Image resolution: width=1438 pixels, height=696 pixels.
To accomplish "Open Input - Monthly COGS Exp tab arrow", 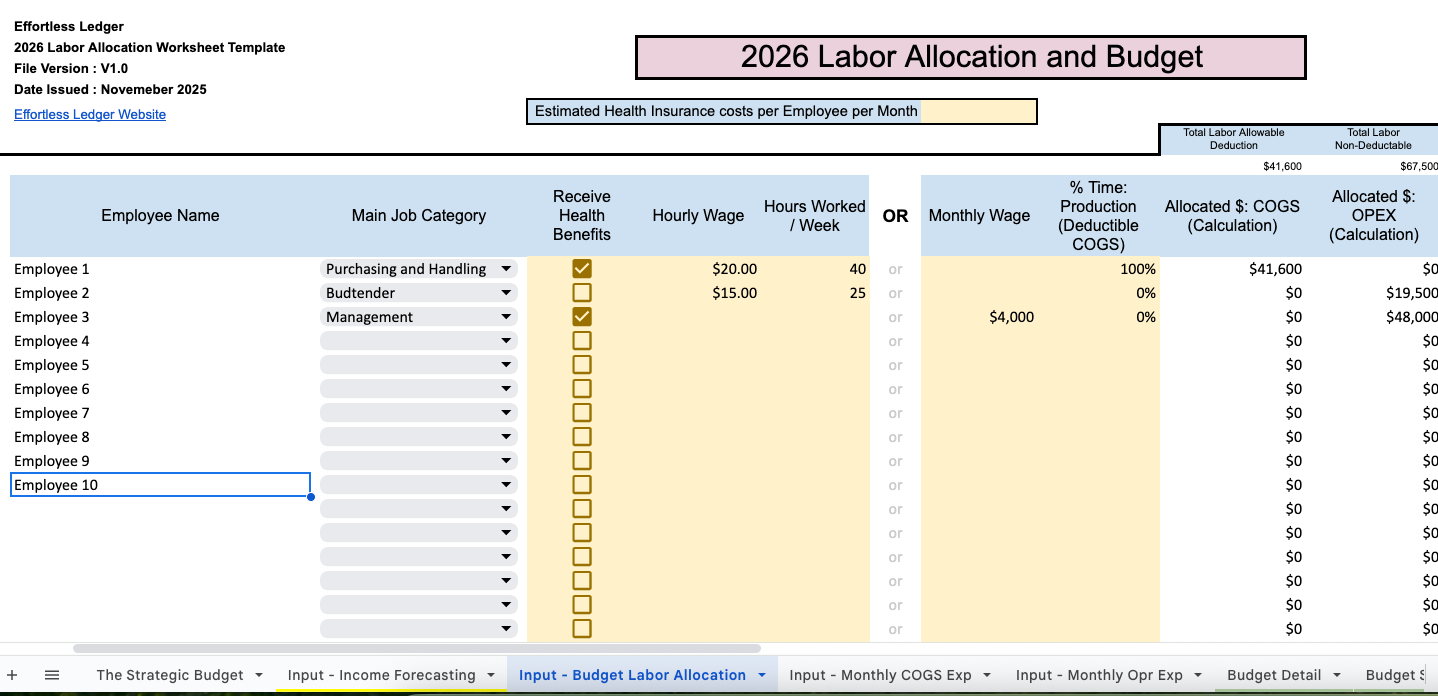I will coord(987,675).
